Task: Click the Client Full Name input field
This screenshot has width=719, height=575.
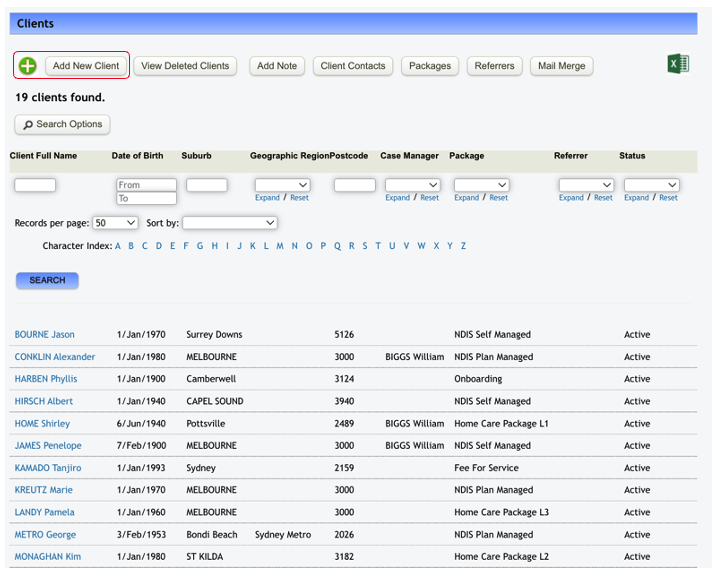Action: click(x=35, y=185)
